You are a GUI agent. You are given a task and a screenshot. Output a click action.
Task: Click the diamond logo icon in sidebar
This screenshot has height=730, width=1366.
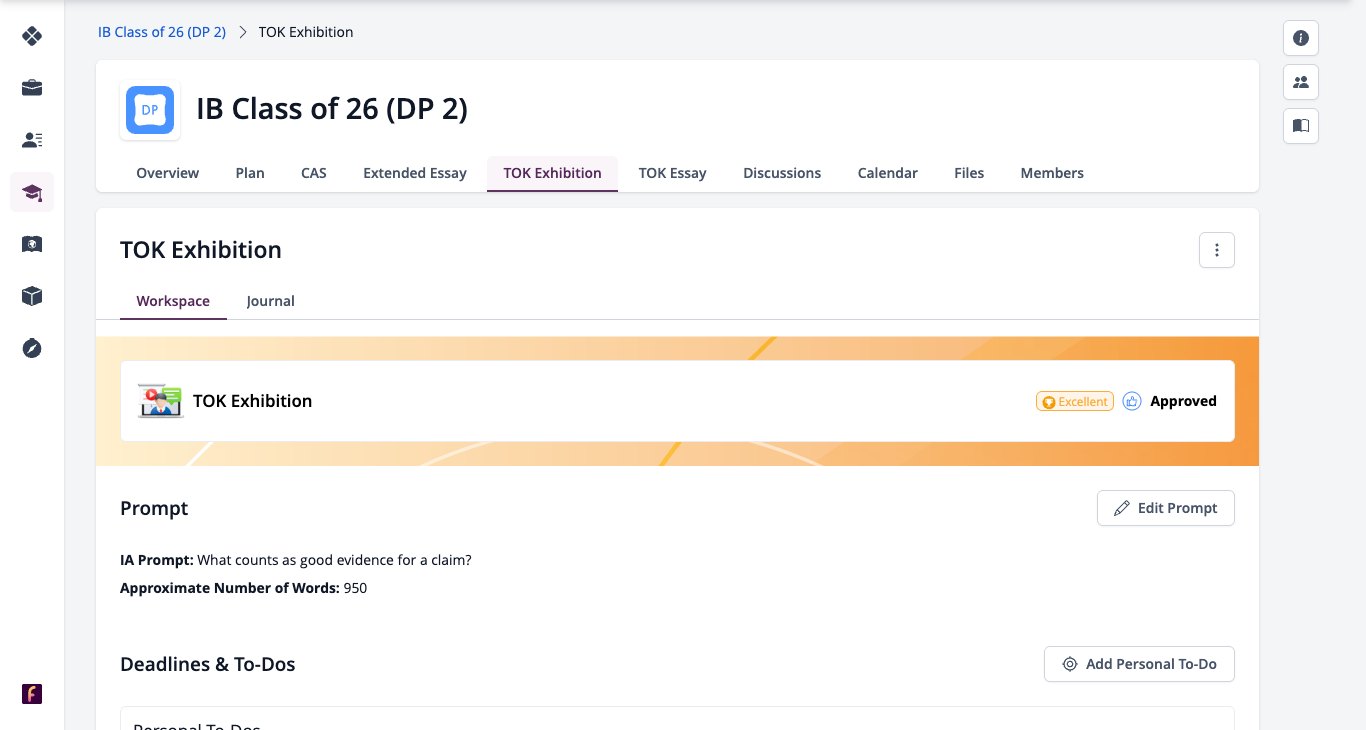pyautogui.click(x=32, y=36)
